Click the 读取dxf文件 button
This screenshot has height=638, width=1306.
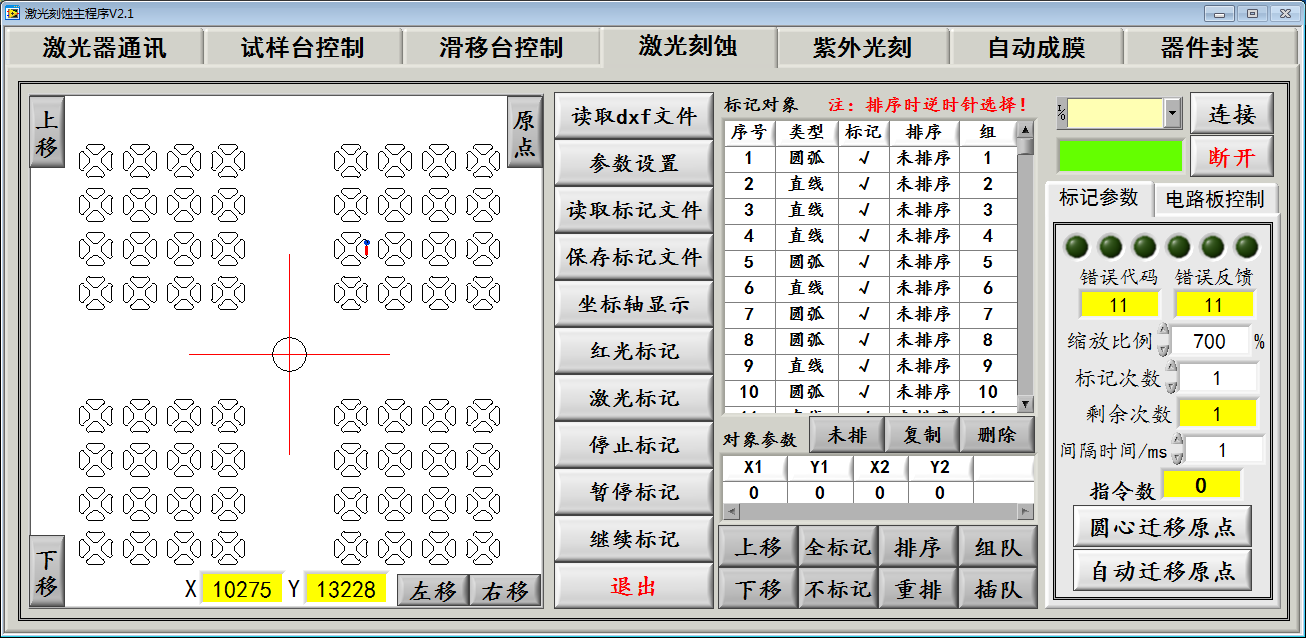point(633,117)
